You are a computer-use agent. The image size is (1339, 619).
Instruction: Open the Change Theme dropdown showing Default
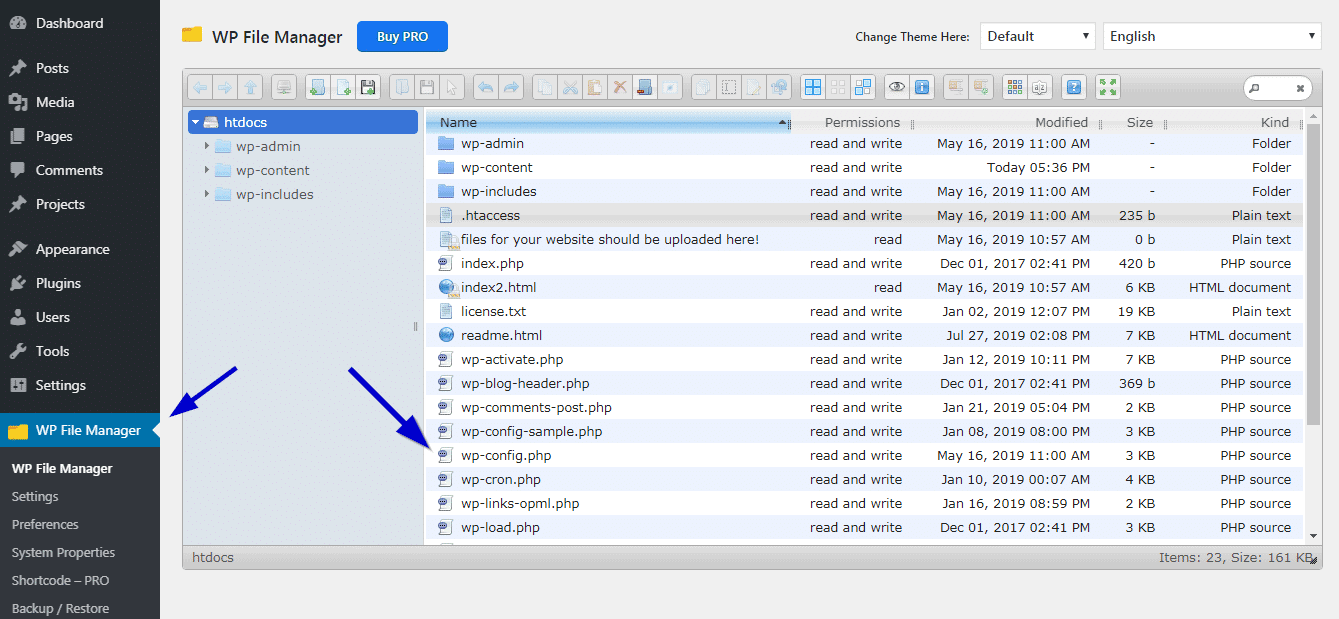(x=1038, y=36)
